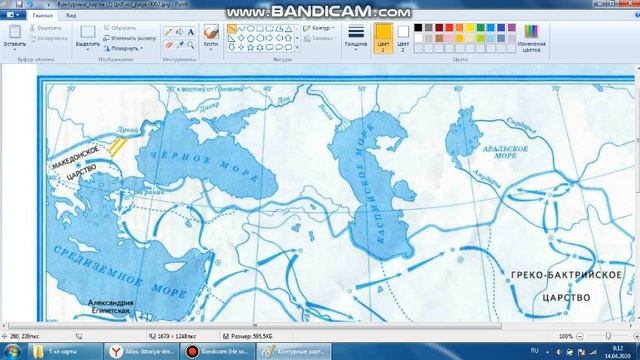Expand the shapes gallery with bottom arrow
The width and height of the screenshot is (640, 360).
297,48
